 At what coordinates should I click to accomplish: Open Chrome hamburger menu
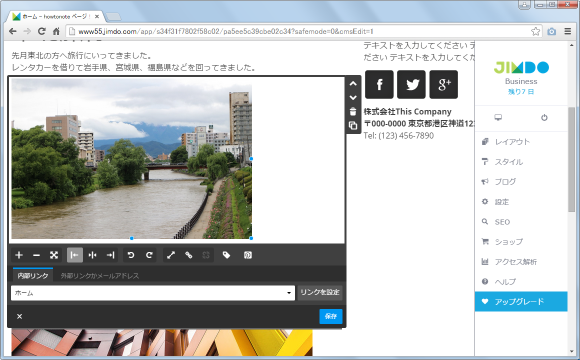point(568,31)
